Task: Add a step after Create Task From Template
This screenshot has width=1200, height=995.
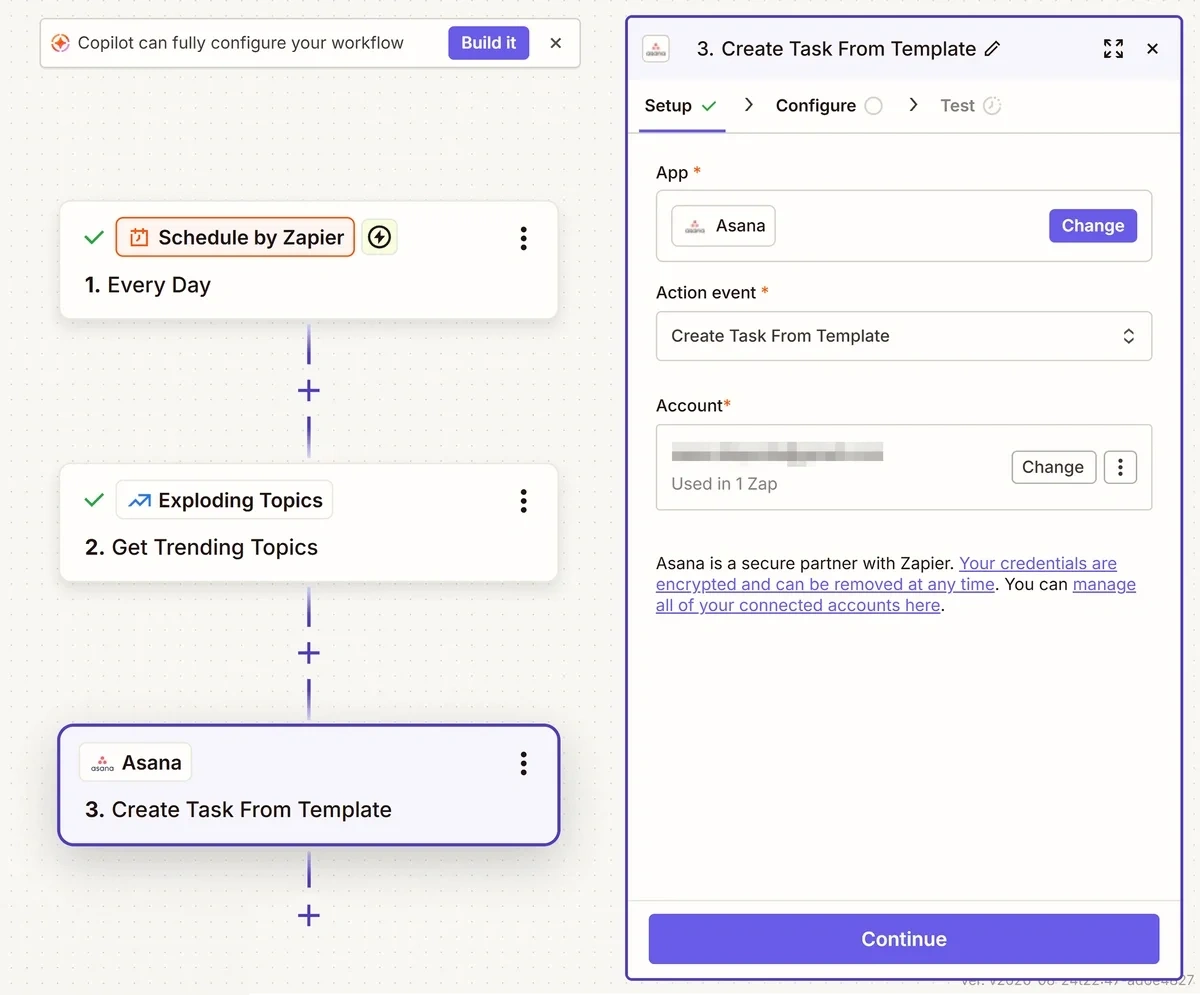Action: [x=309, y=915]
